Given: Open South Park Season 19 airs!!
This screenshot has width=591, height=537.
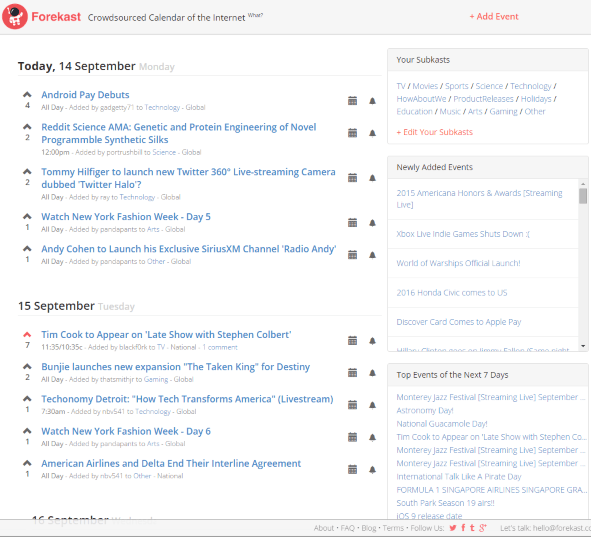Looking at the screenshot, I should [445, 503].
